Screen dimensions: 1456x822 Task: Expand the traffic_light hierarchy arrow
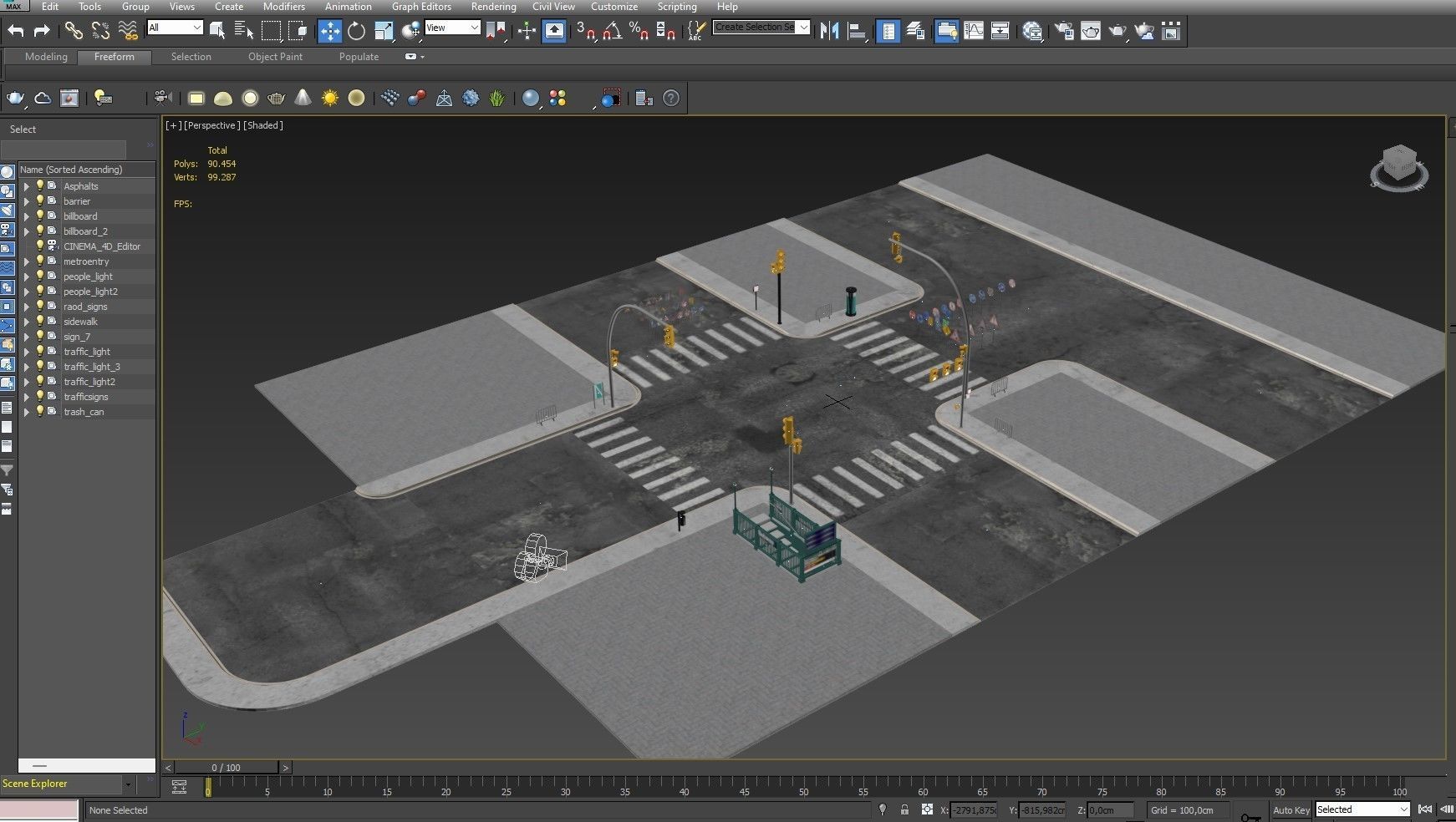pos(26,352)
